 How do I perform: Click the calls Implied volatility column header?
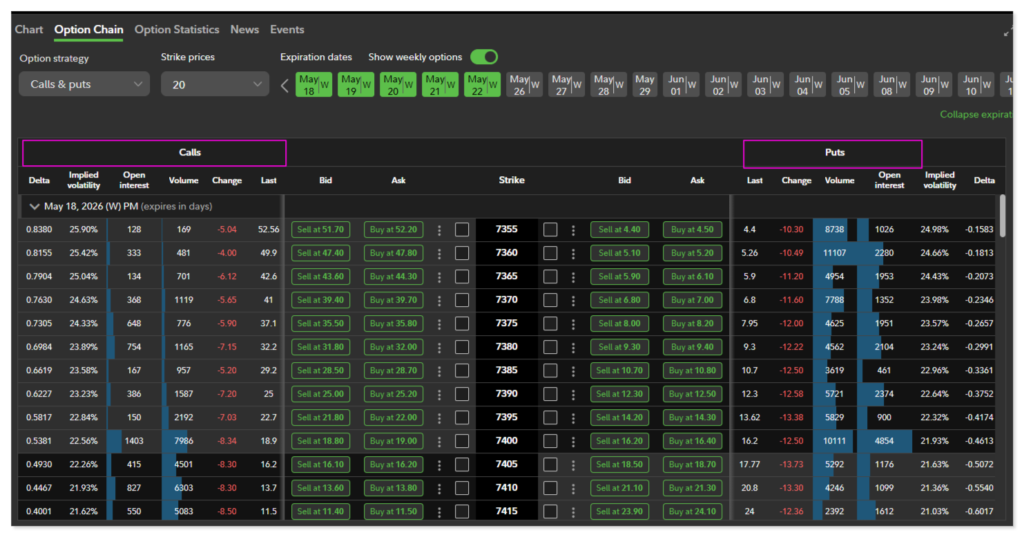coord(84,180)
